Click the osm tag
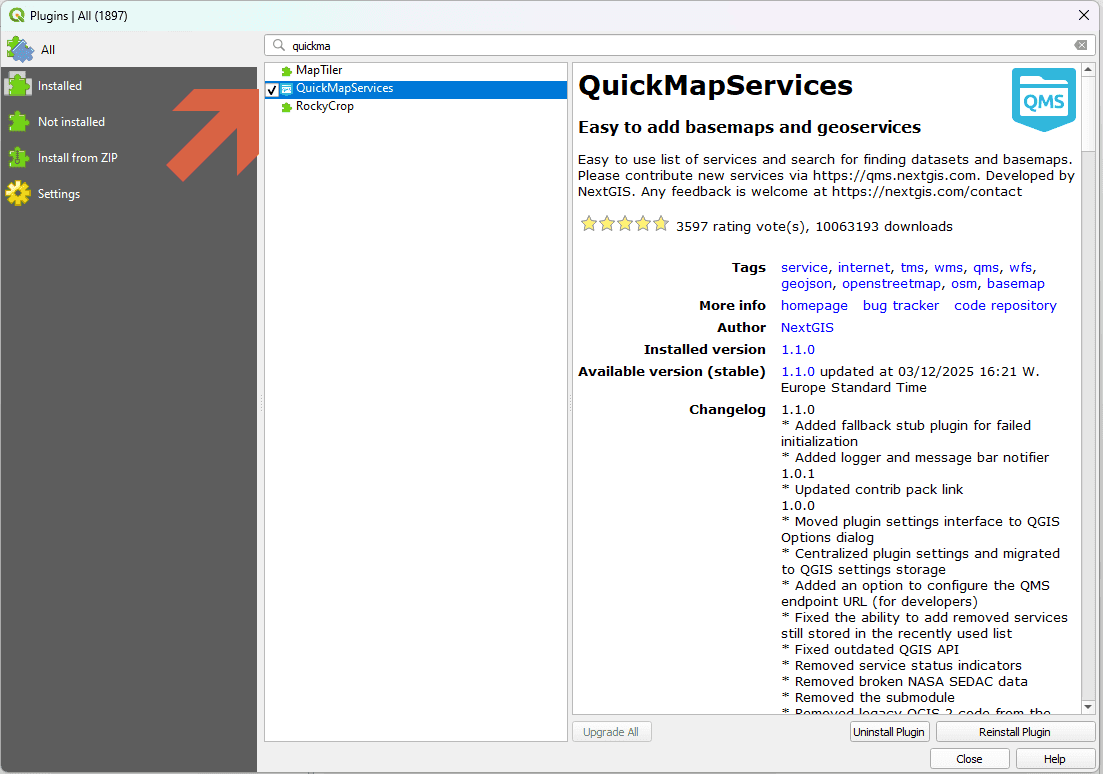The image size is (1103, 774). point(964,284)
